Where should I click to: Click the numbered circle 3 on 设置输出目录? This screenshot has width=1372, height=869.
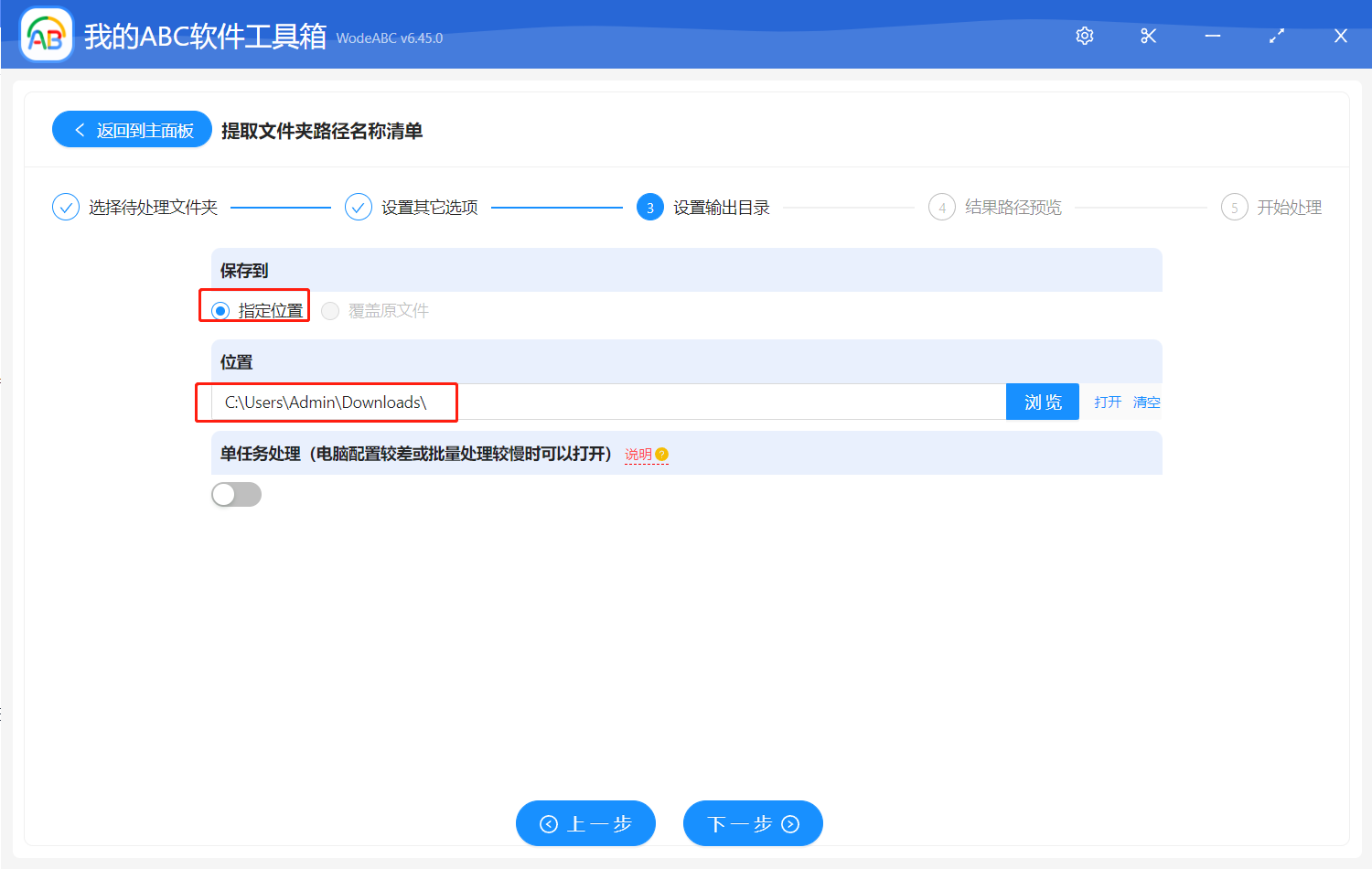click(649, 207)
